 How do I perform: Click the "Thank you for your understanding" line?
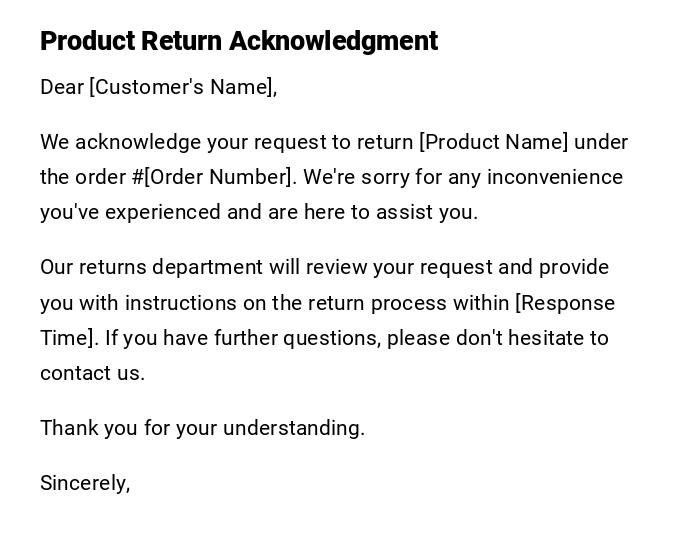click(x=202, y=428)
